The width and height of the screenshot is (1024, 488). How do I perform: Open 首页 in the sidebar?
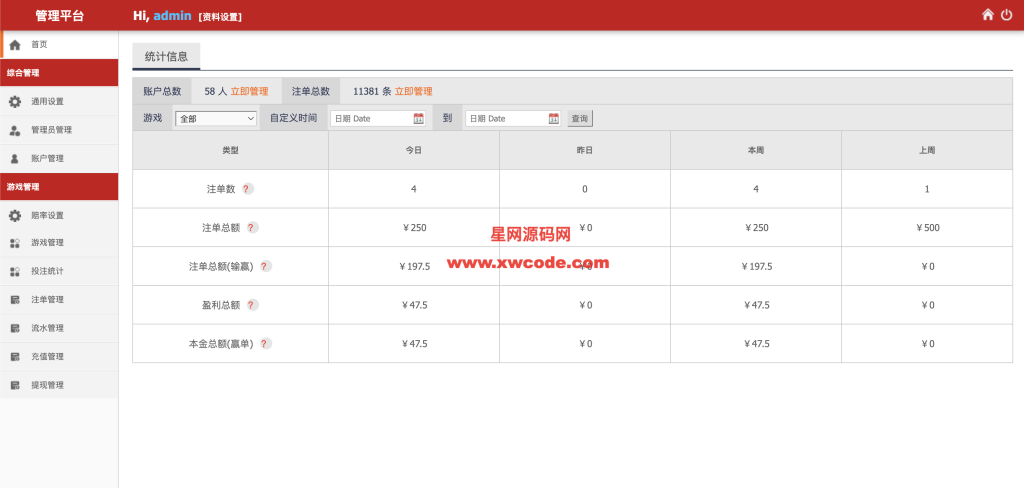(x=39, y=45)
